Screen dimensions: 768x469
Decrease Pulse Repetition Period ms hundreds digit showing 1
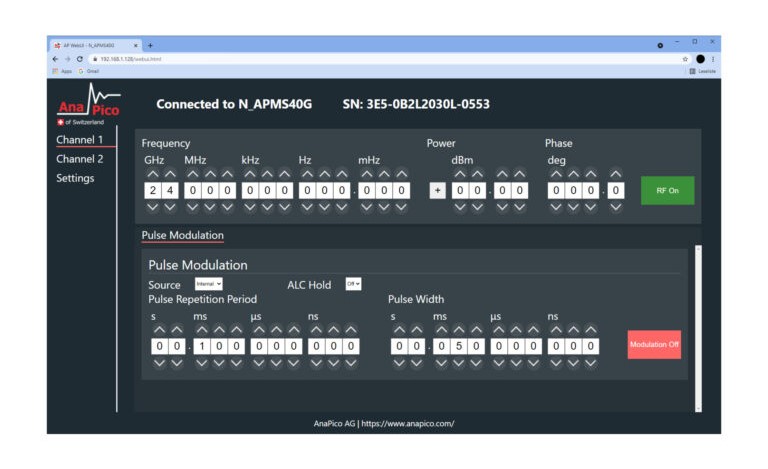[202, 363]
